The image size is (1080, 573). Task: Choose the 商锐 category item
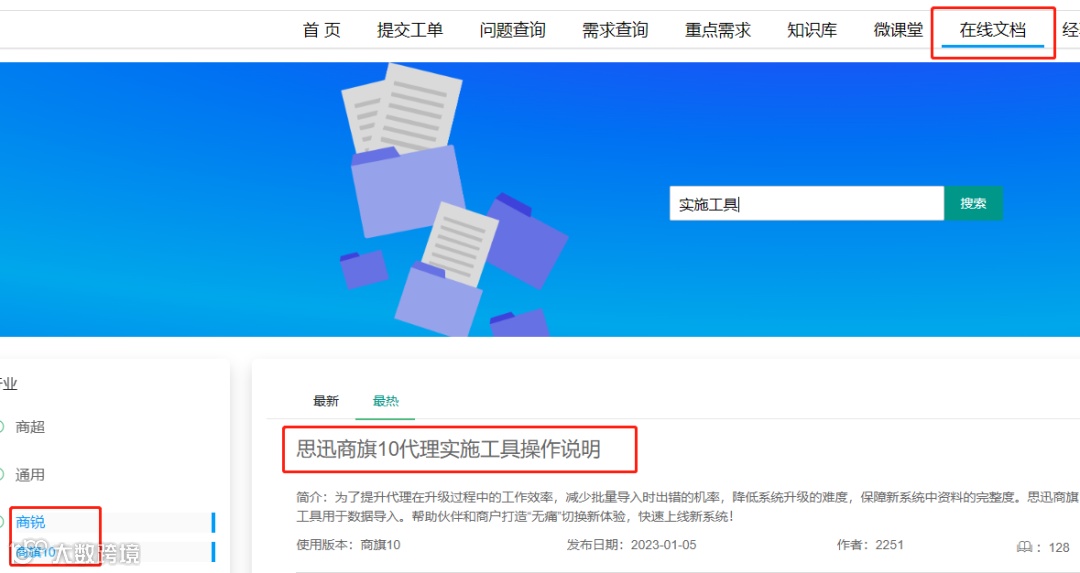[30, 522]
